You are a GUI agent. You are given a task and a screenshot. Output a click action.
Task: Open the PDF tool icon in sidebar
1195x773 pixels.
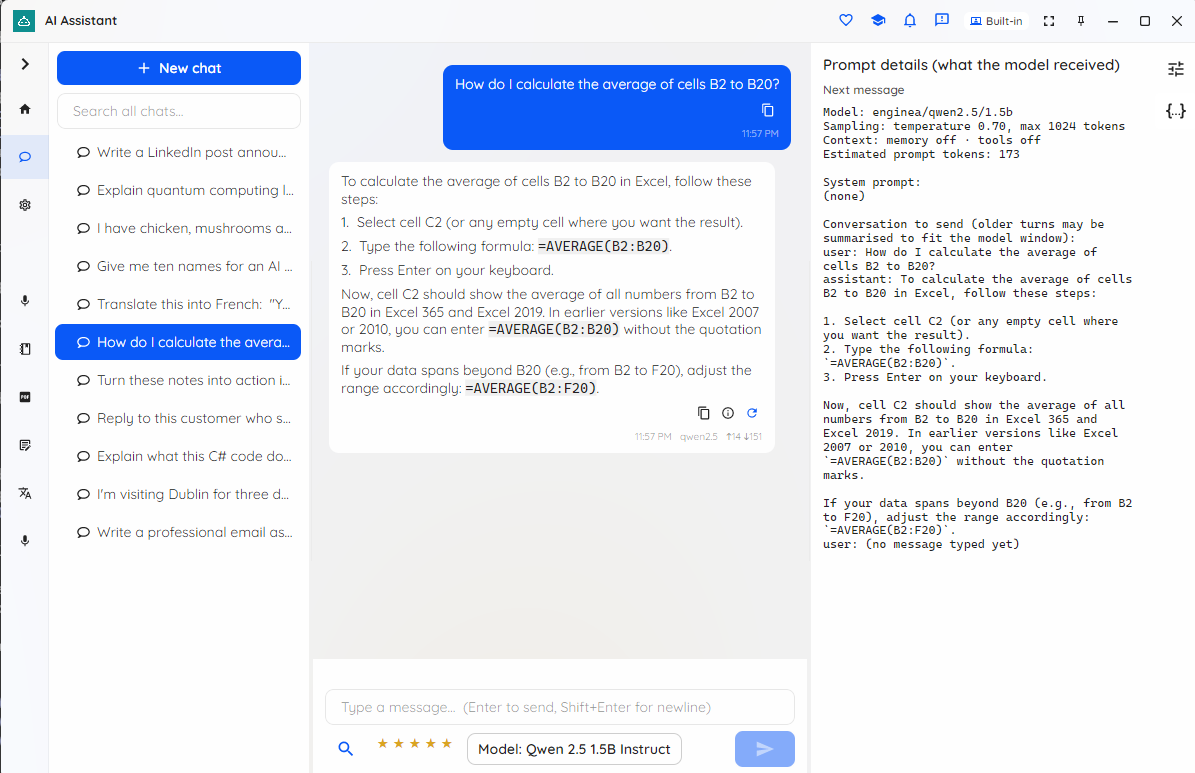[x=25, y=397]
